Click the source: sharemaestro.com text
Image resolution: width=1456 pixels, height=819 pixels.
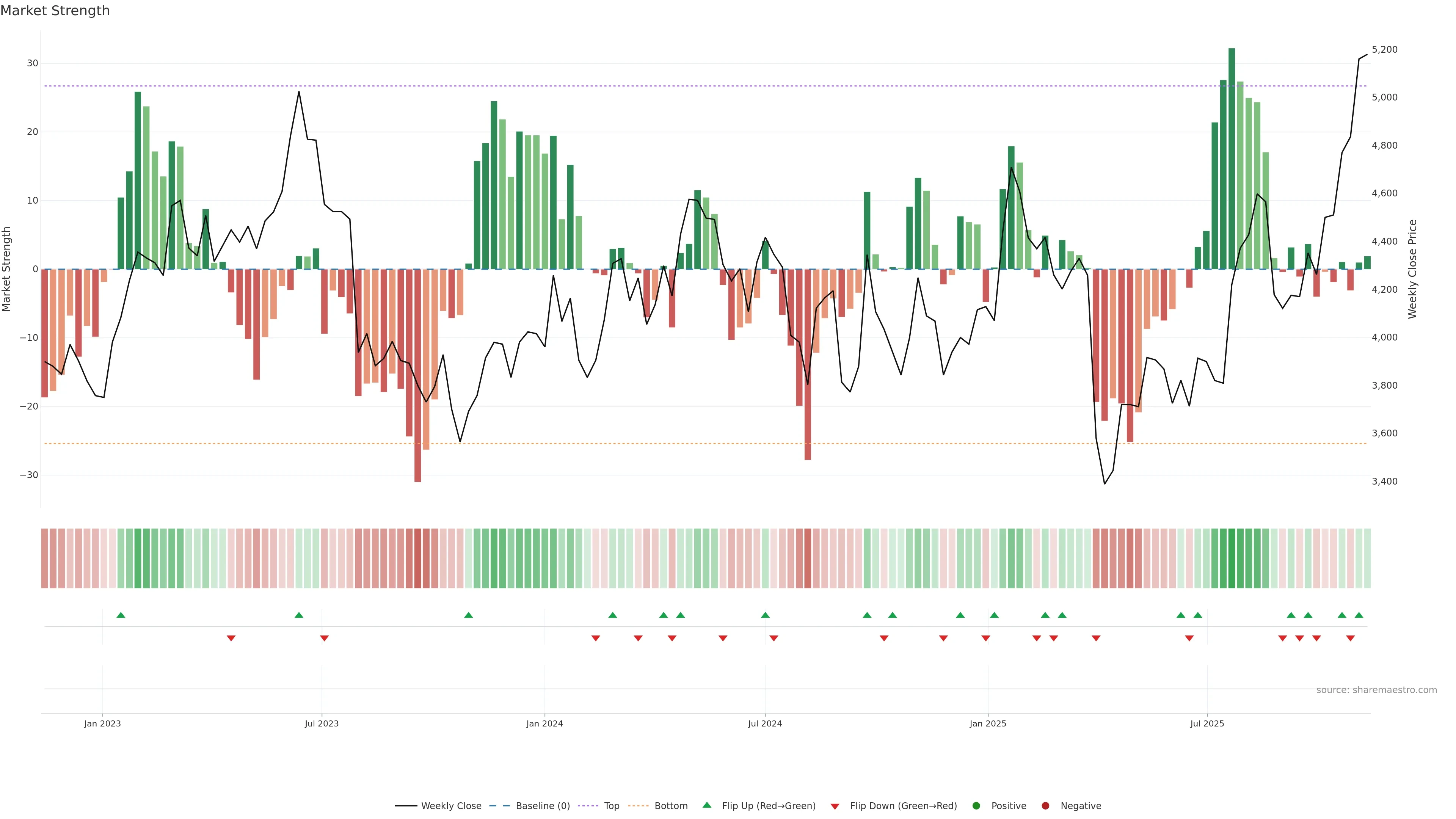click(x=1376, y=690)
